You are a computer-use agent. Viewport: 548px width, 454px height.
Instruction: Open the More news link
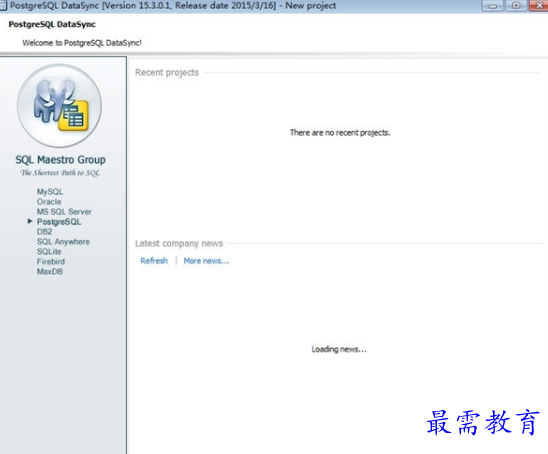[x=206, y=261]
